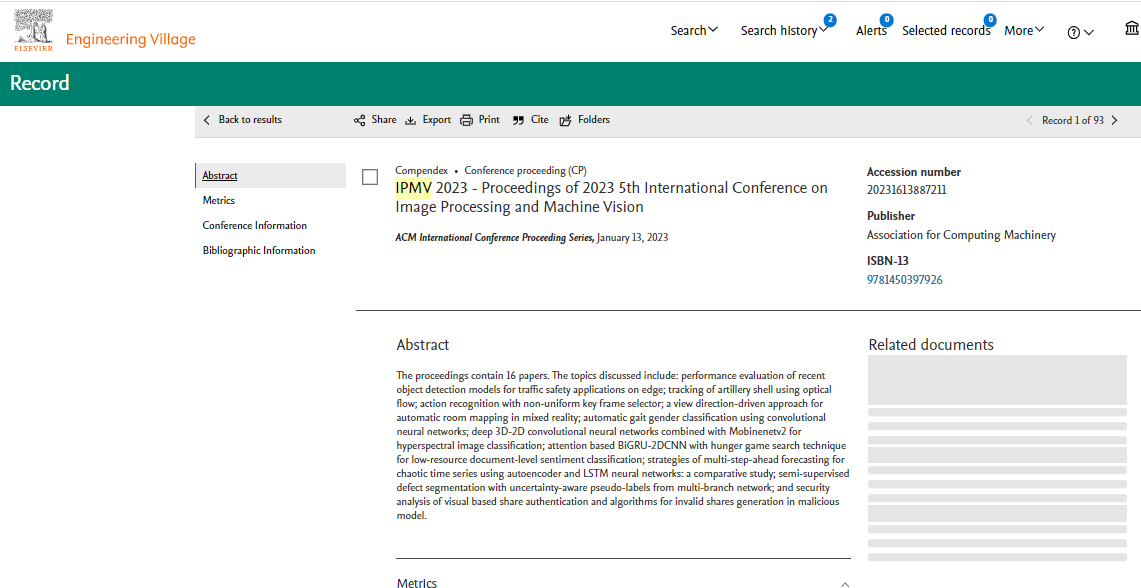
Task: Click the institution building icon
Action: click(1132, 29)
